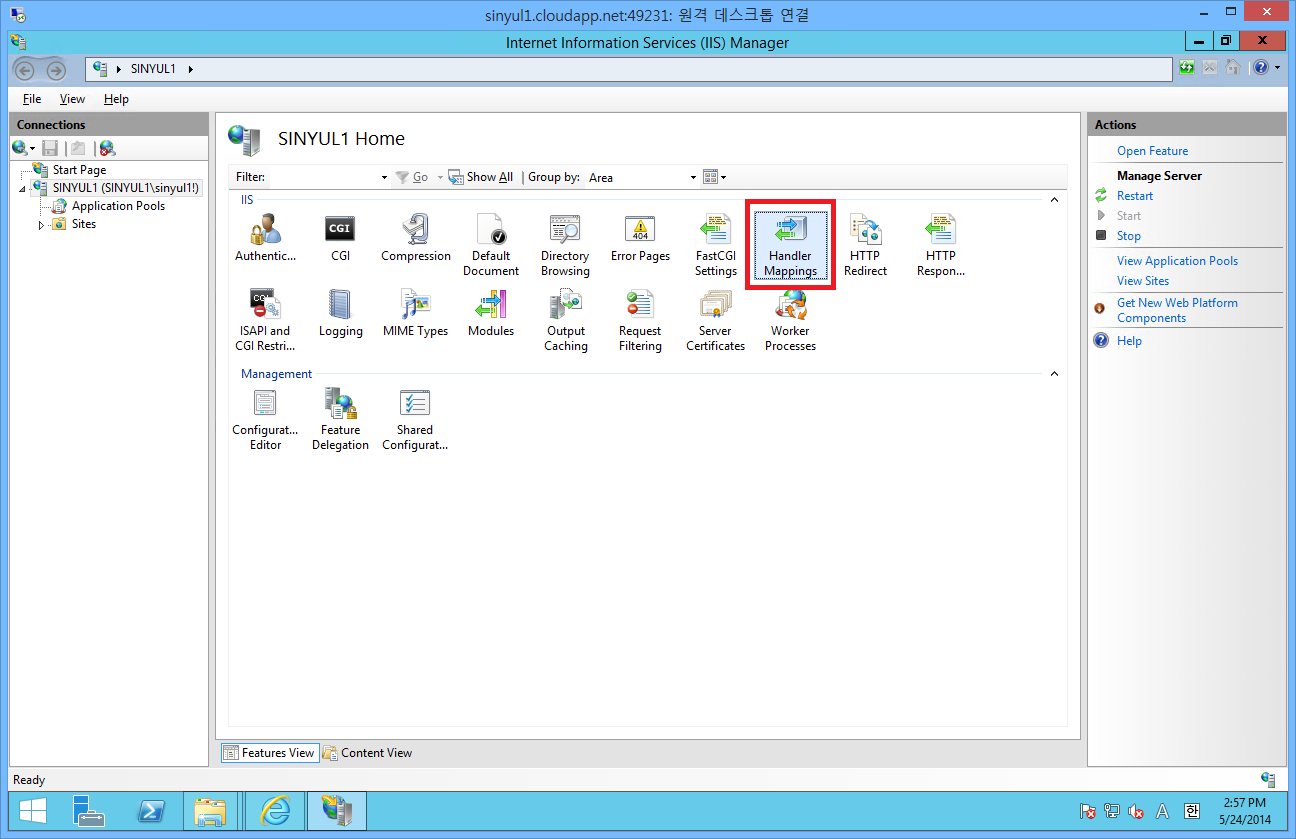This screenshot has width=1296, height=839.
Task: Open the Default Document feature
Action: [x=491, y=245]
